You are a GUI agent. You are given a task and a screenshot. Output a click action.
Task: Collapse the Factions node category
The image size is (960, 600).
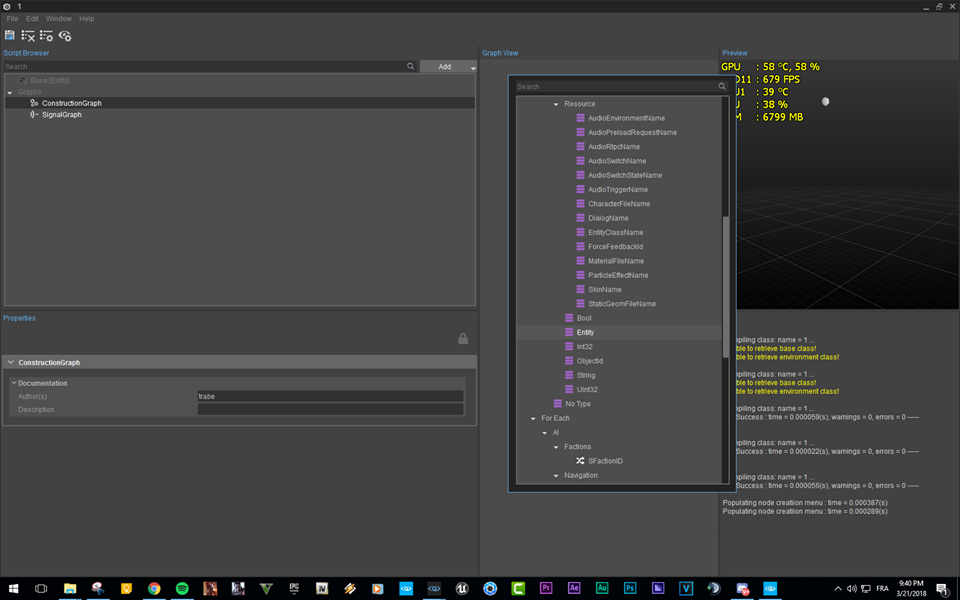(x=556, y=447)
